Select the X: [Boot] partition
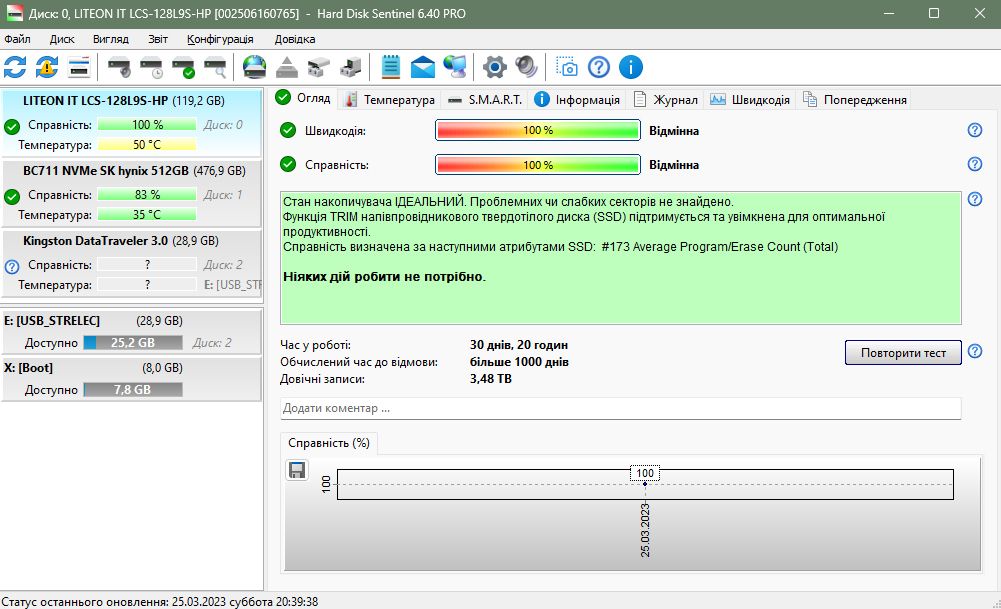 pos(132,379)
